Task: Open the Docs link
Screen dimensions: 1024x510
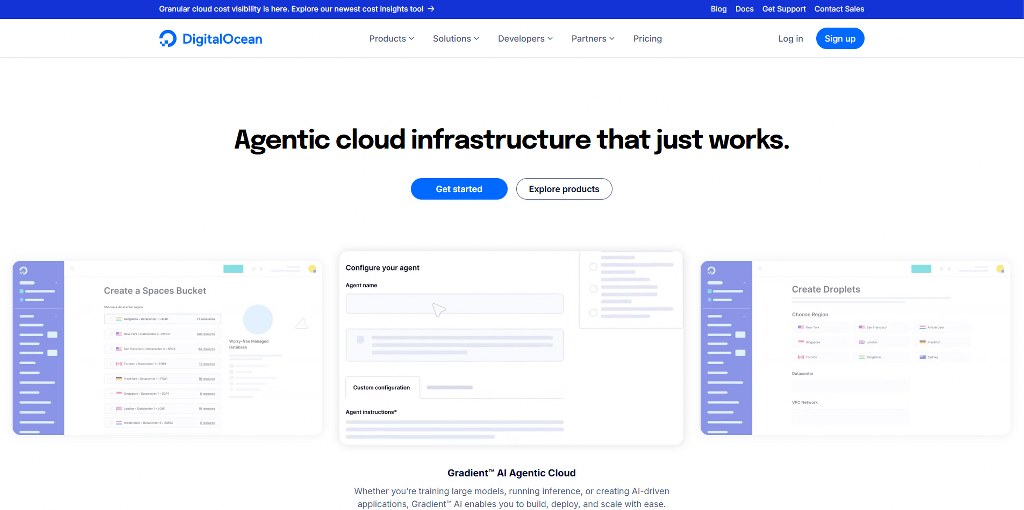Action: point(744,9)
